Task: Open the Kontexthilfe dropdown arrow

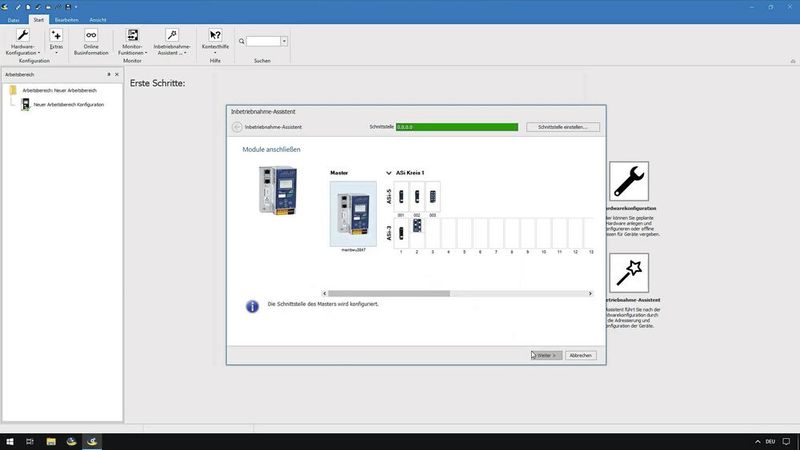Action: 215,53
